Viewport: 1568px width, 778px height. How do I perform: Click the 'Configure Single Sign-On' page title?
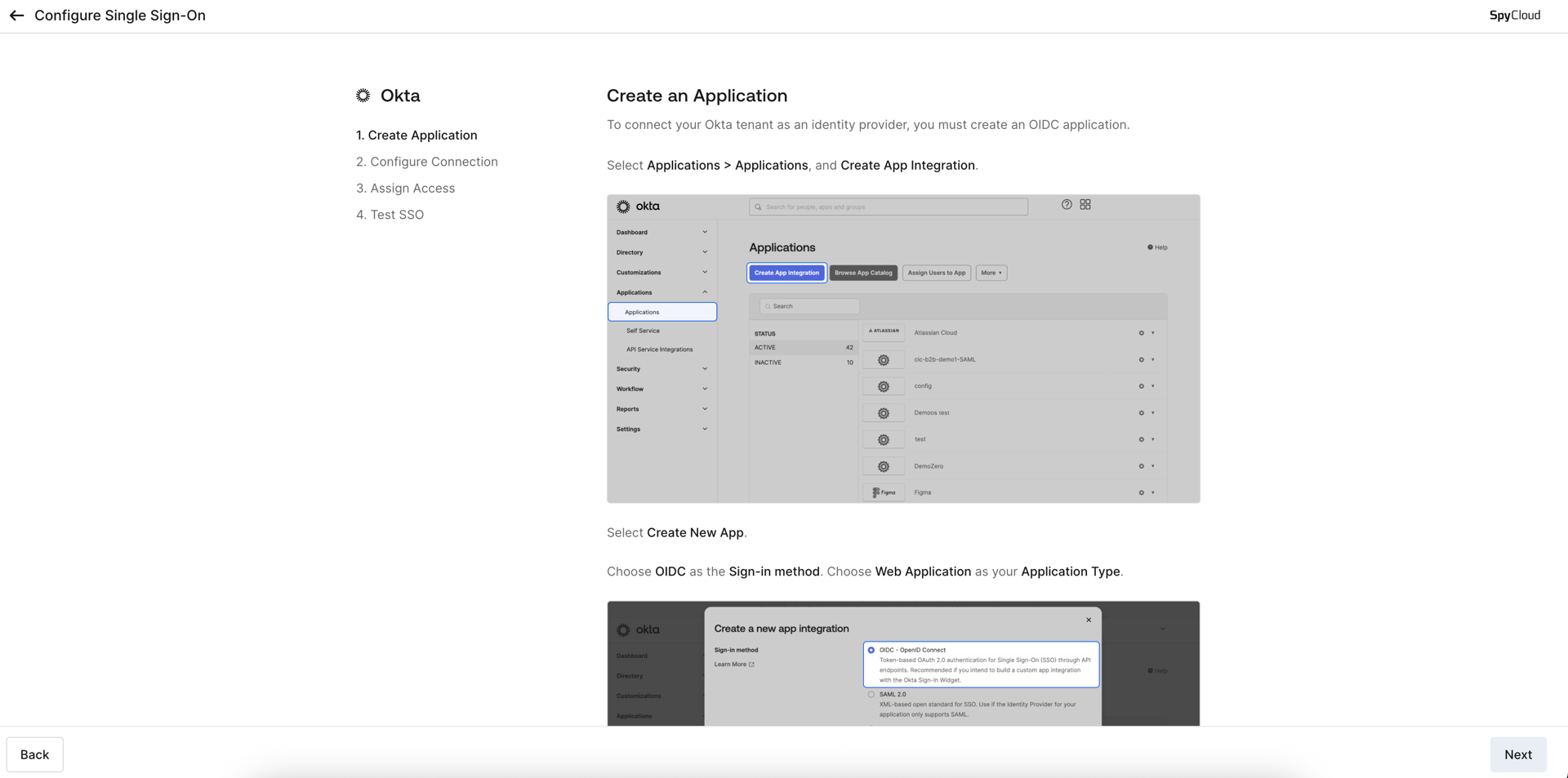click(x=120, y=16)
